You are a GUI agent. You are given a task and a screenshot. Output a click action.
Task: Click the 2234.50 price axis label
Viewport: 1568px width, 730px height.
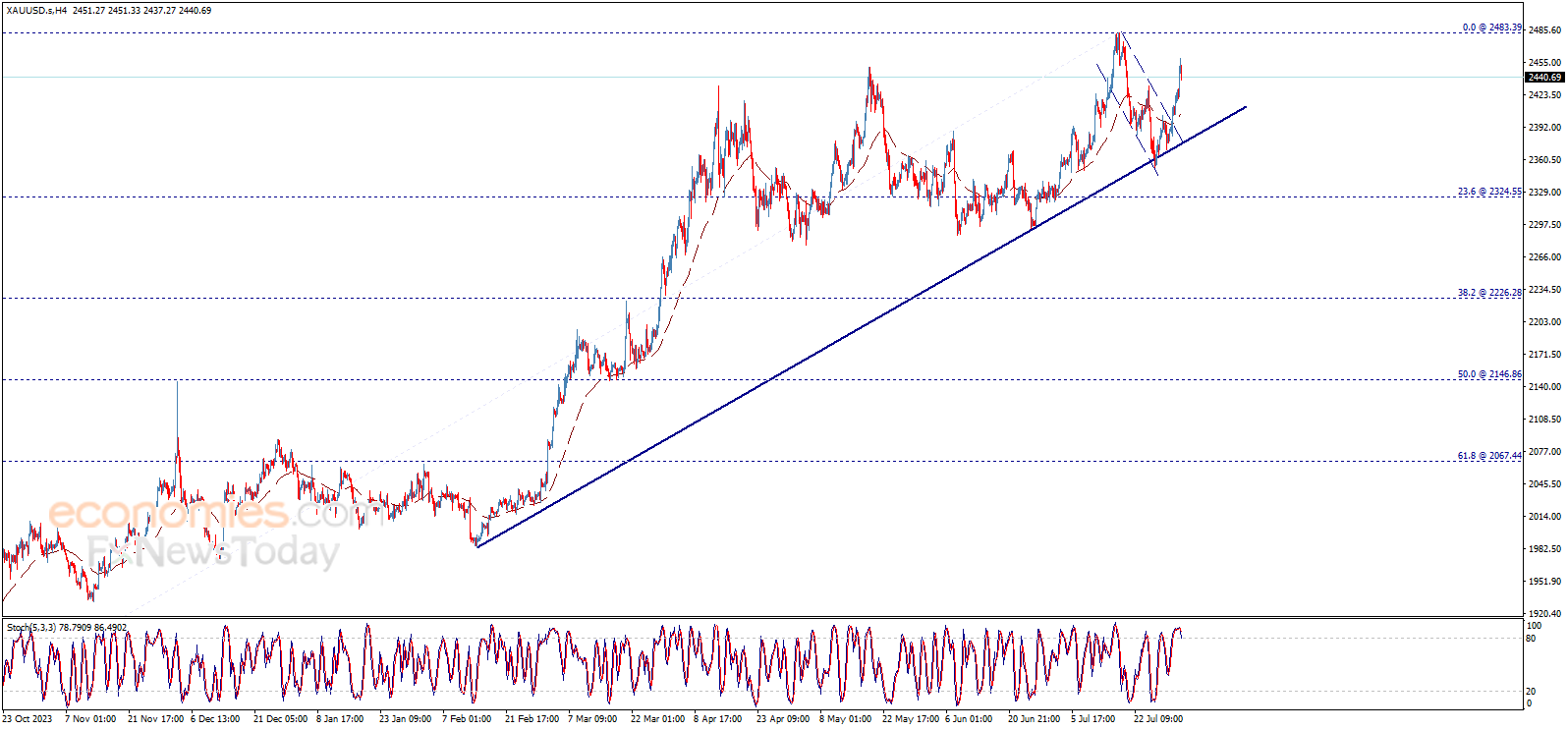[x=1544, y=290]
